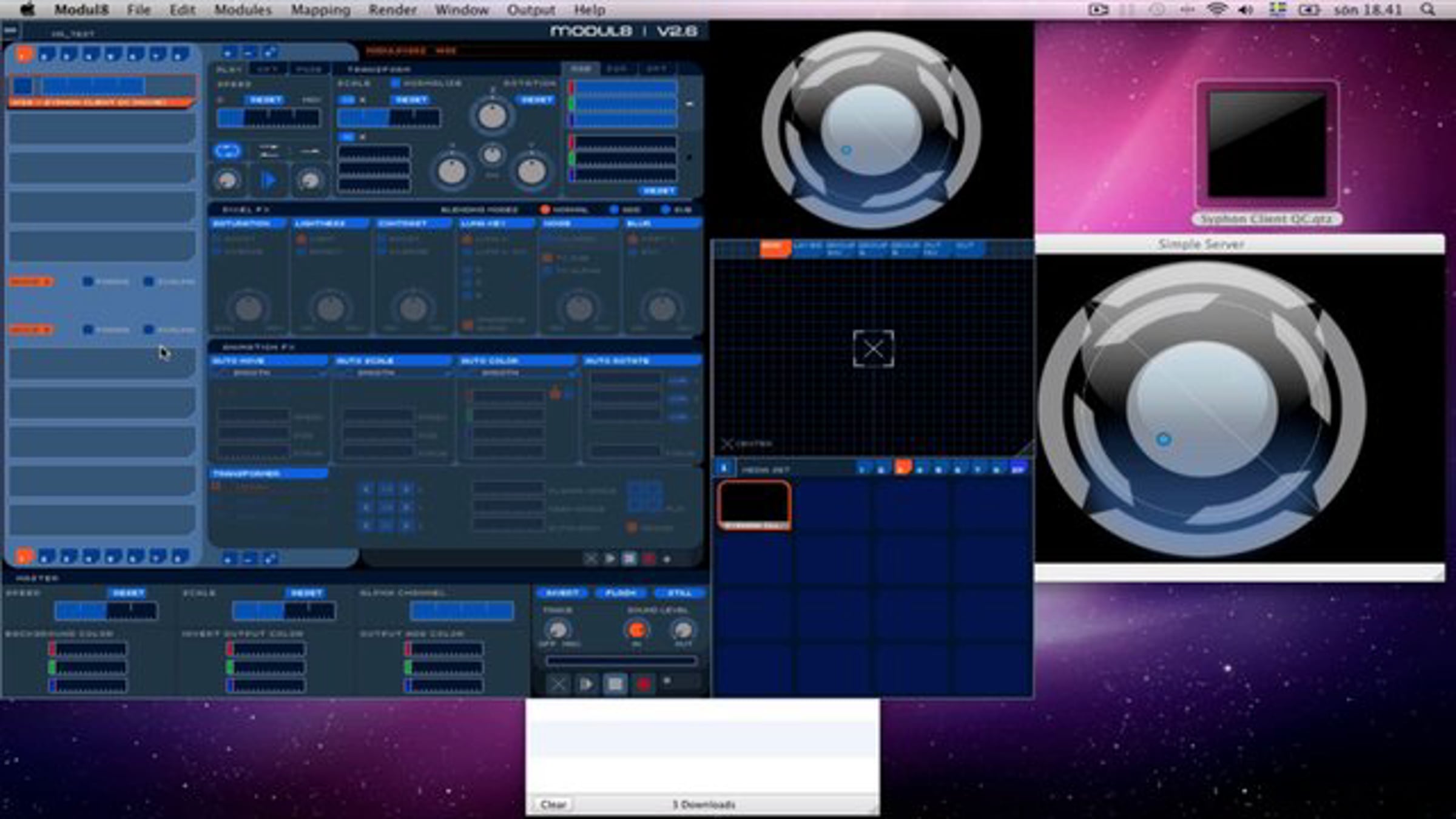Toggle the Lightness pixel effect header

point(331,224)
